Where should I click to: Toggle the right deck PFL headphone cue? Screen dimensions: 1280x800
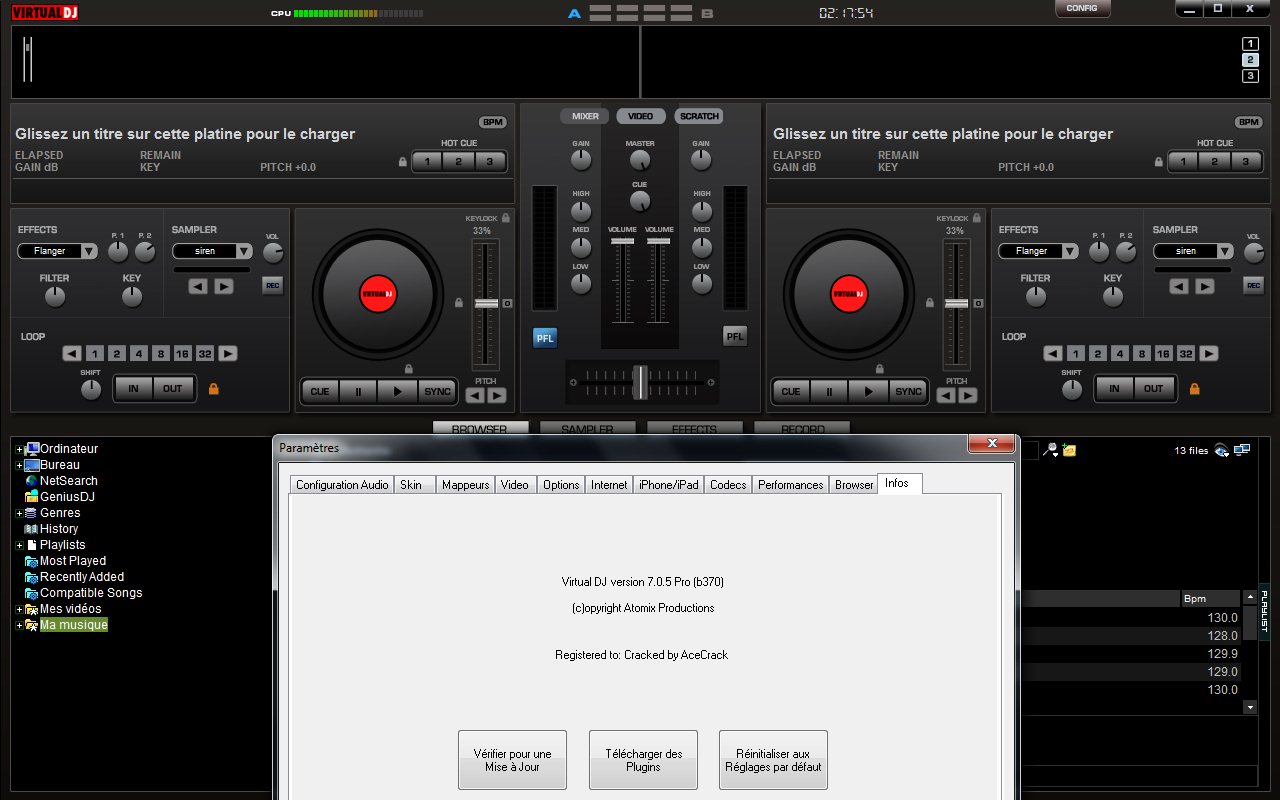tap(735, 337)
